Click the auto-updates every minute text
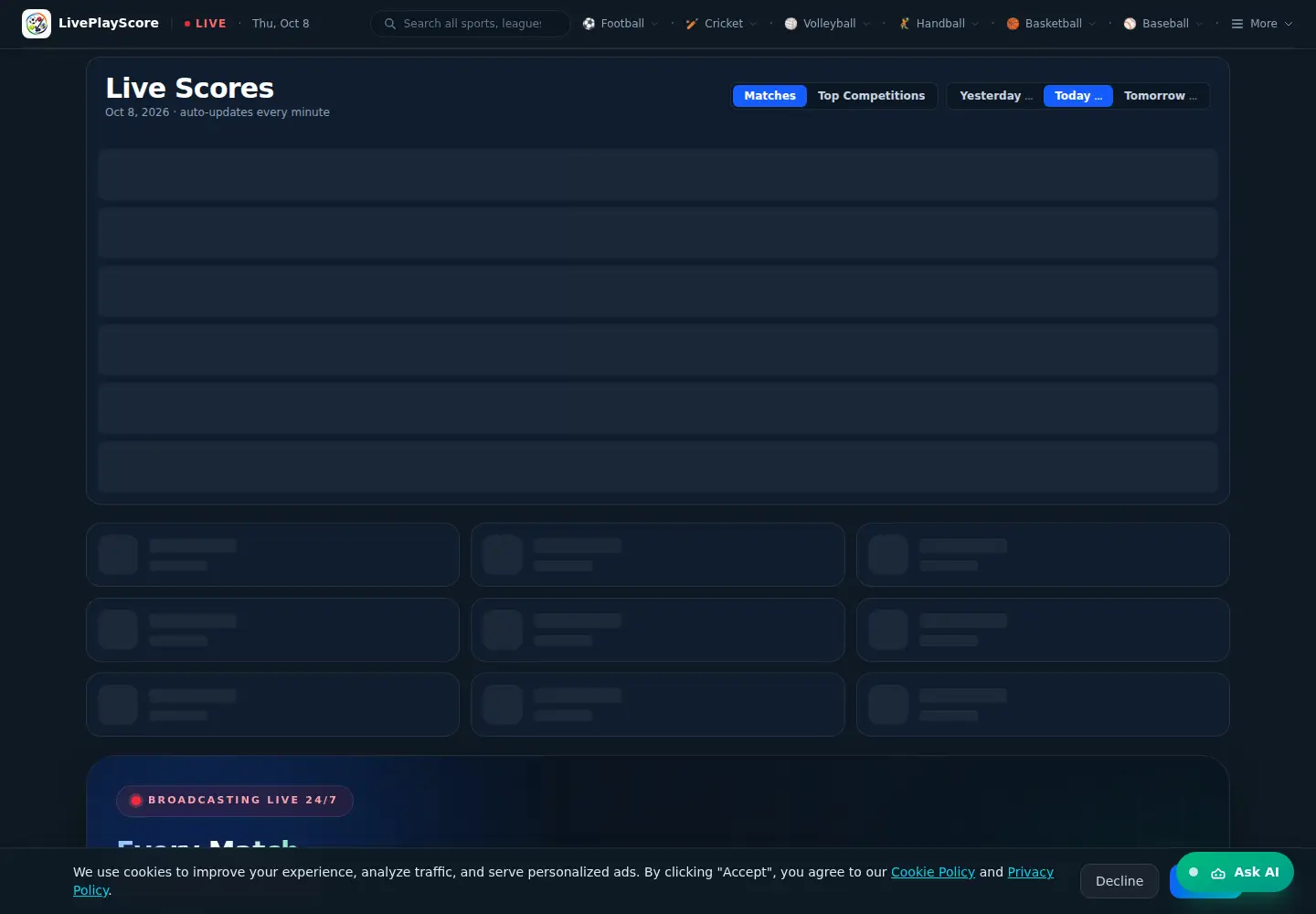The image size is (1316, 914). click(255, 112)
